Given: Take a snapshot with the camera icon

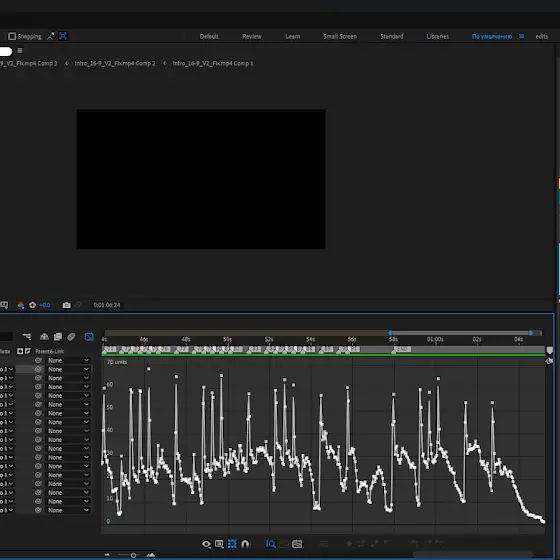Looking at the screenshot, I should pyautogui.click(x=66, y=305).
